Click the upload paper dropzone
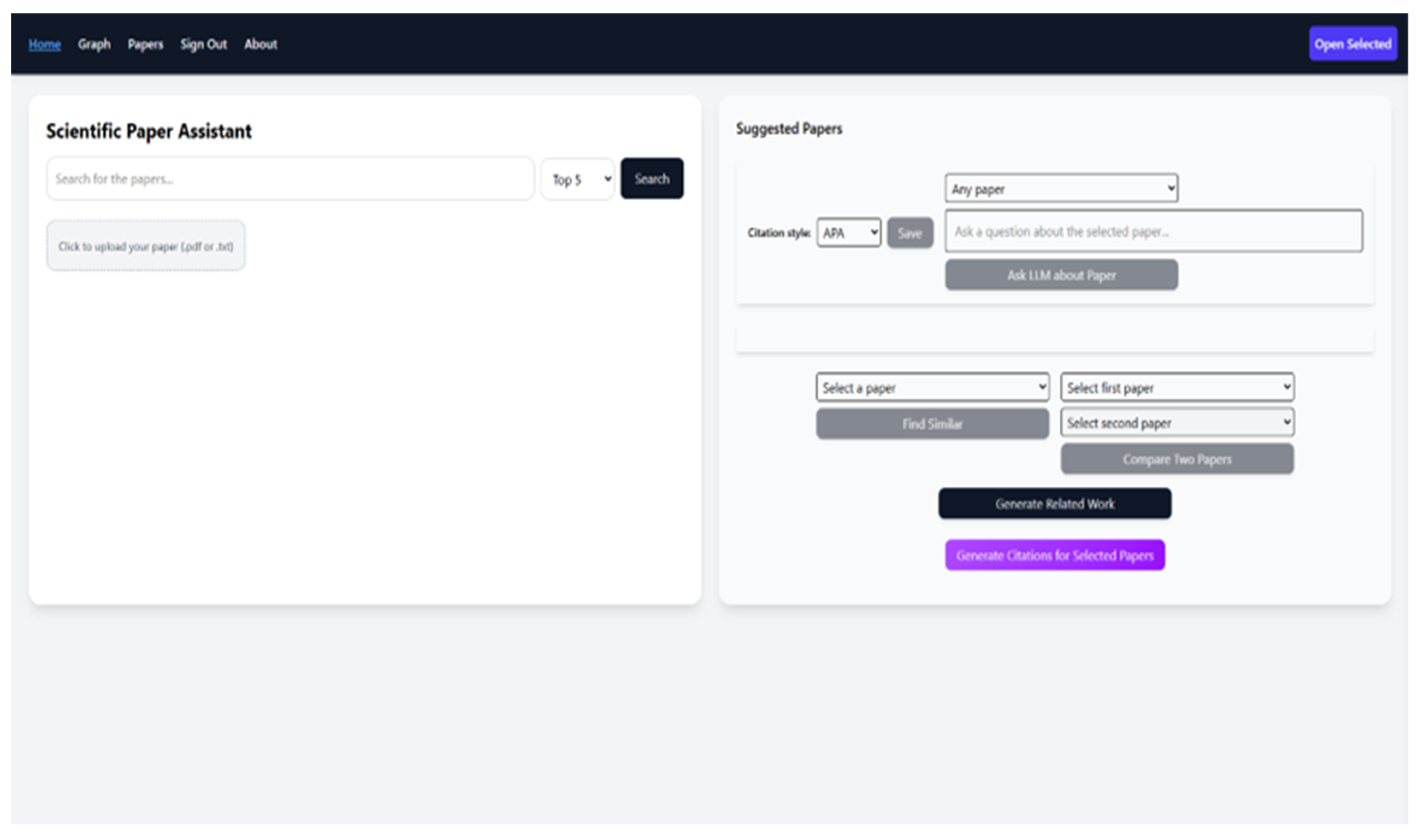This screenshot has height=840, width=1420. click(x=145, y=246)
